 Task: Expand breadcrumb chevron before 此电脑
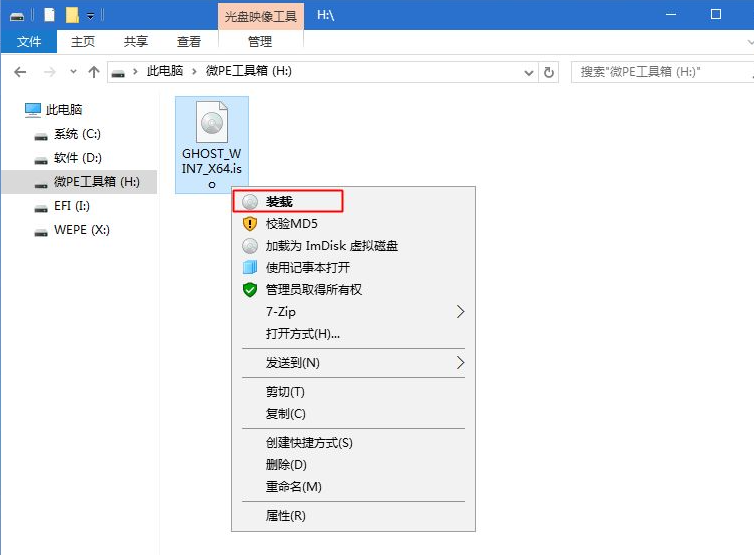[135, 72]
